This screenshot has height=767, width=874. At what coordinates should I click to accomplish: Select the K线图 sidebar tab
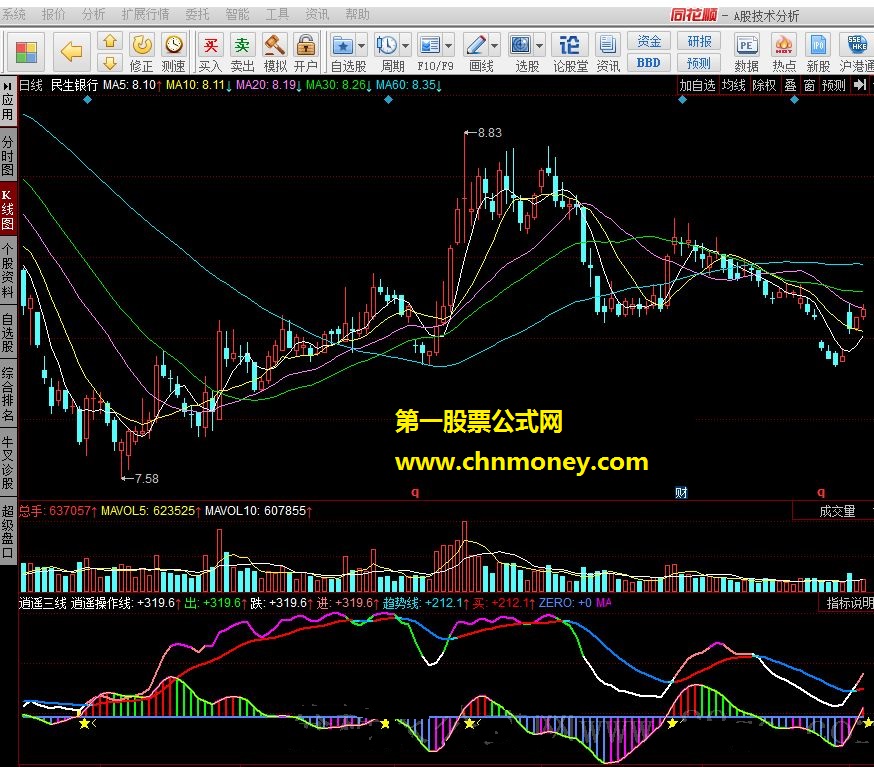[x=8, y=209]
